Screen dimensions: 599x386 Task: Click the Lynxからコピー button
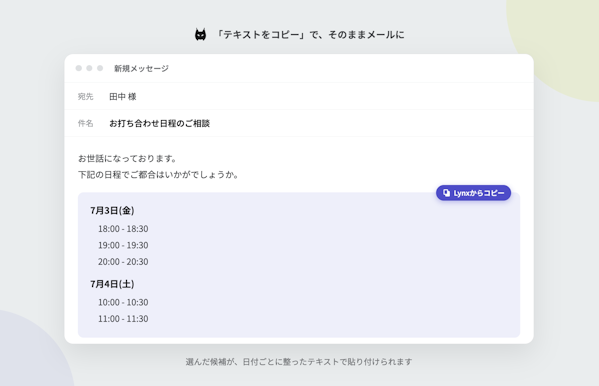(473, 193)
